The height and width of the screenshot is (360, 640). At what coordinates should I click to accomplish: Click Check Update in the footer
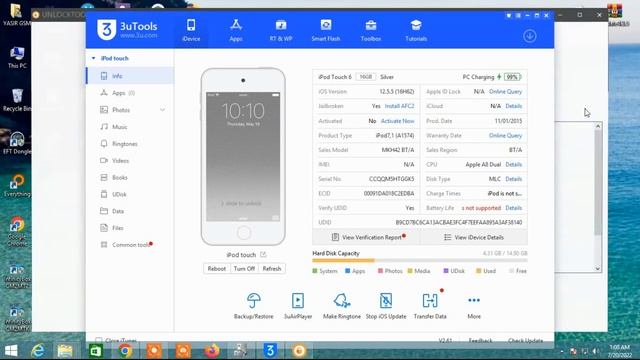(525, 340)
